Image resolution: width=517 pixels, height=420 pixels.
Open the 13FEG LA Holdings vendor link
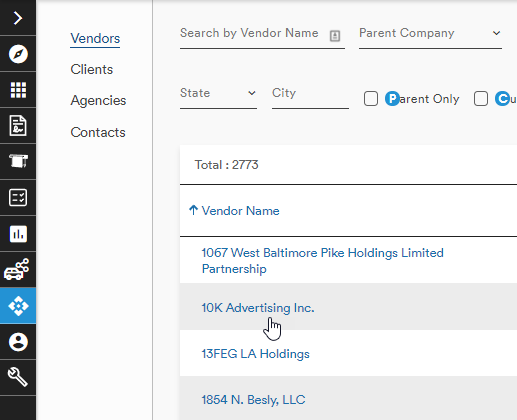pyautogui.click(x=256, y=354)
